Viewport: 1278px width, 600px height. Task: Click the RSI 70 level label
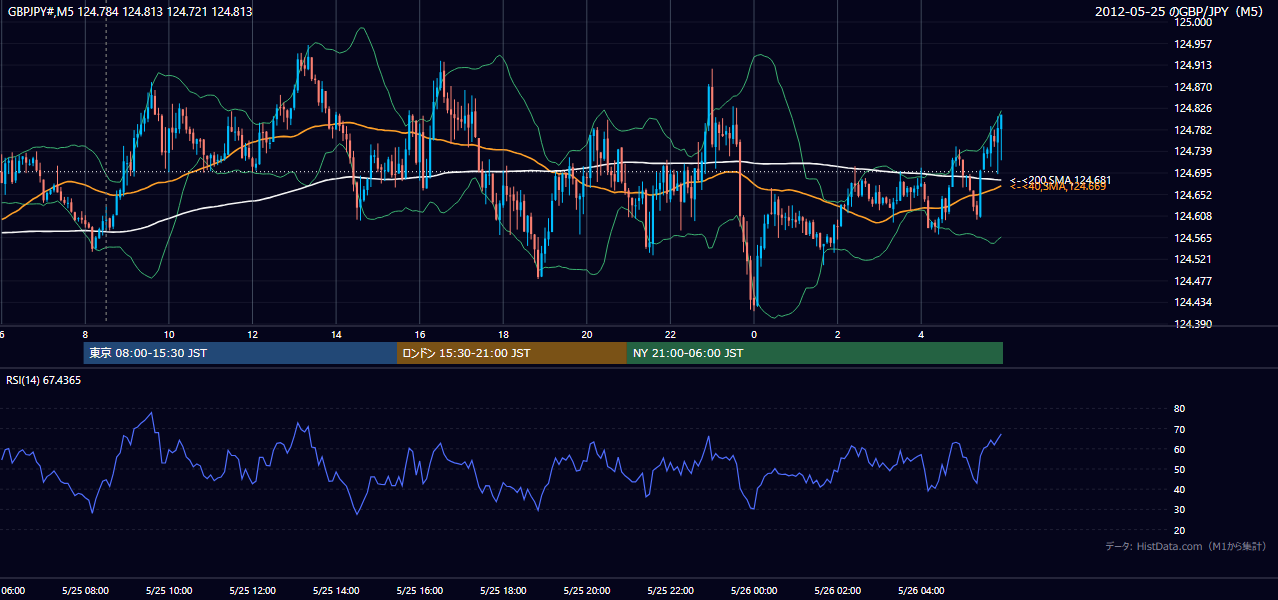point(1180,429)
